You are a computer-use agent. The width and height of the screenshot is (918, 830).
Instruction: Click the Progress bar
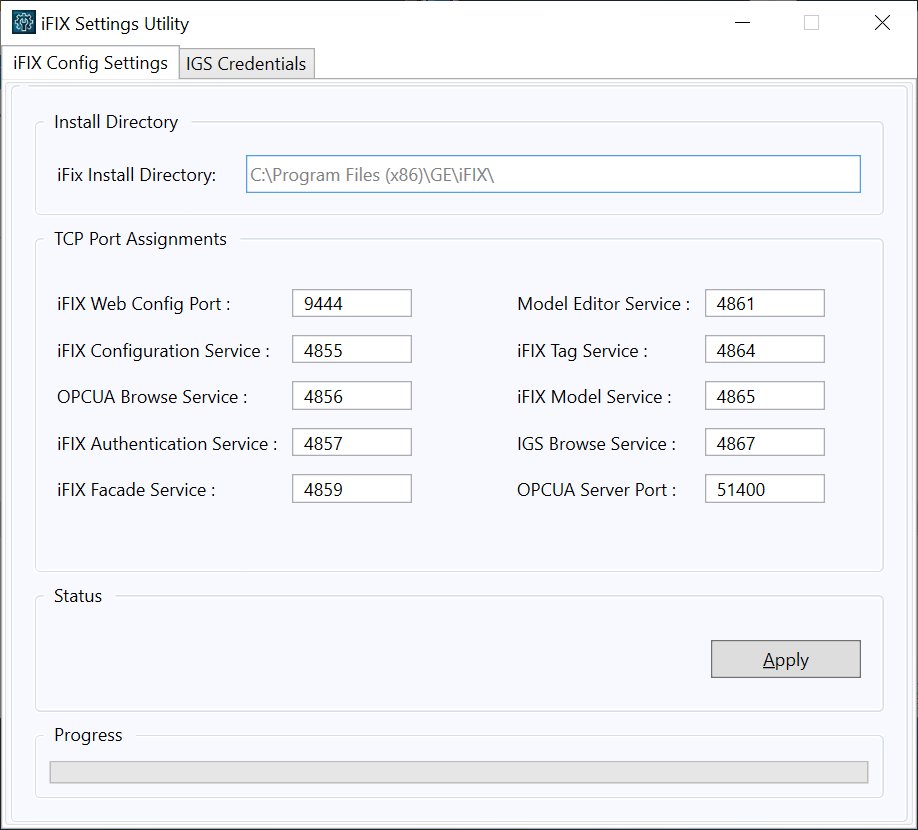459,772
